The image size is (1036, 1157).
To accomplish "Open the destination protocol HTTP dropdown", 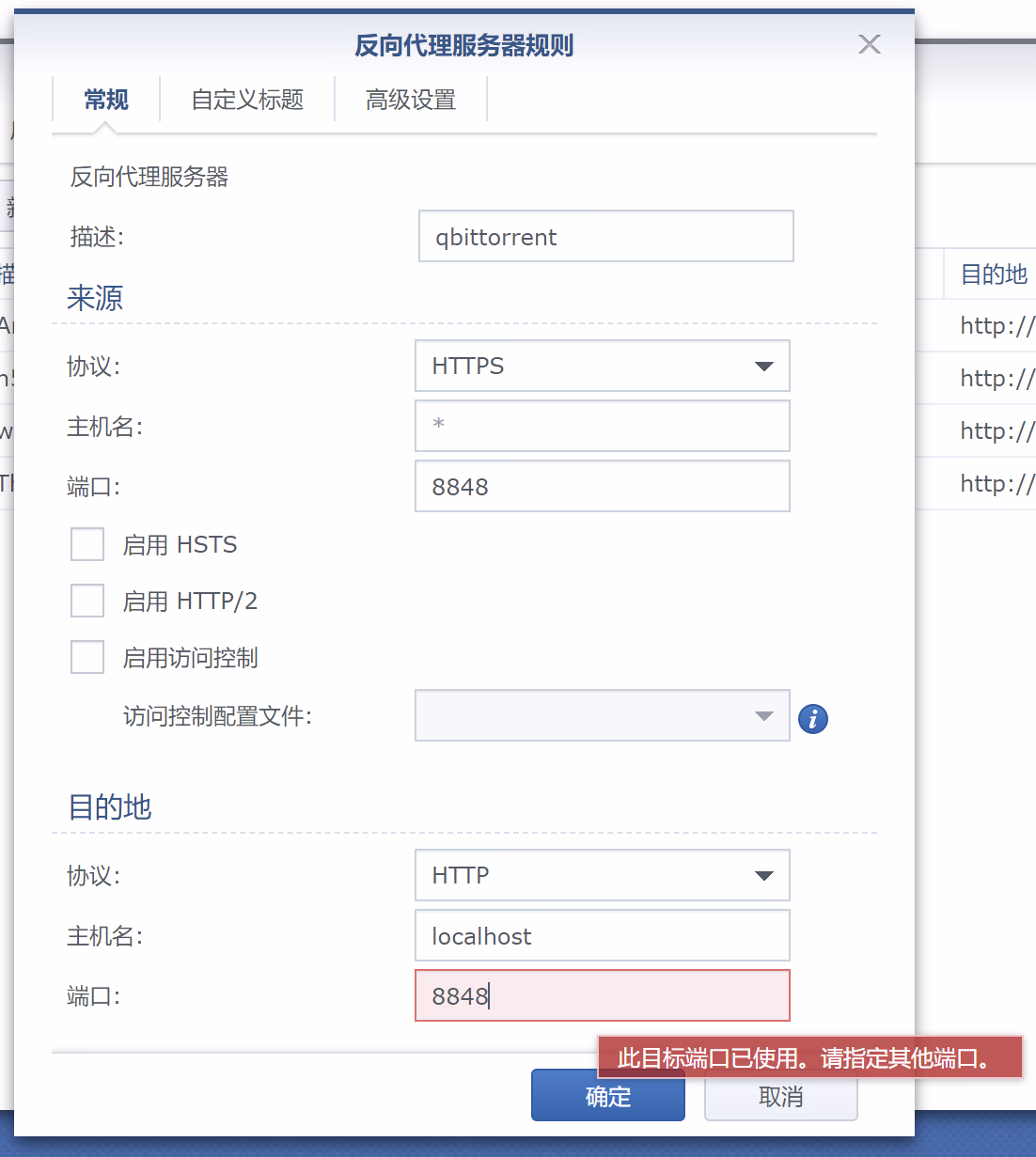I will point(602,875).
